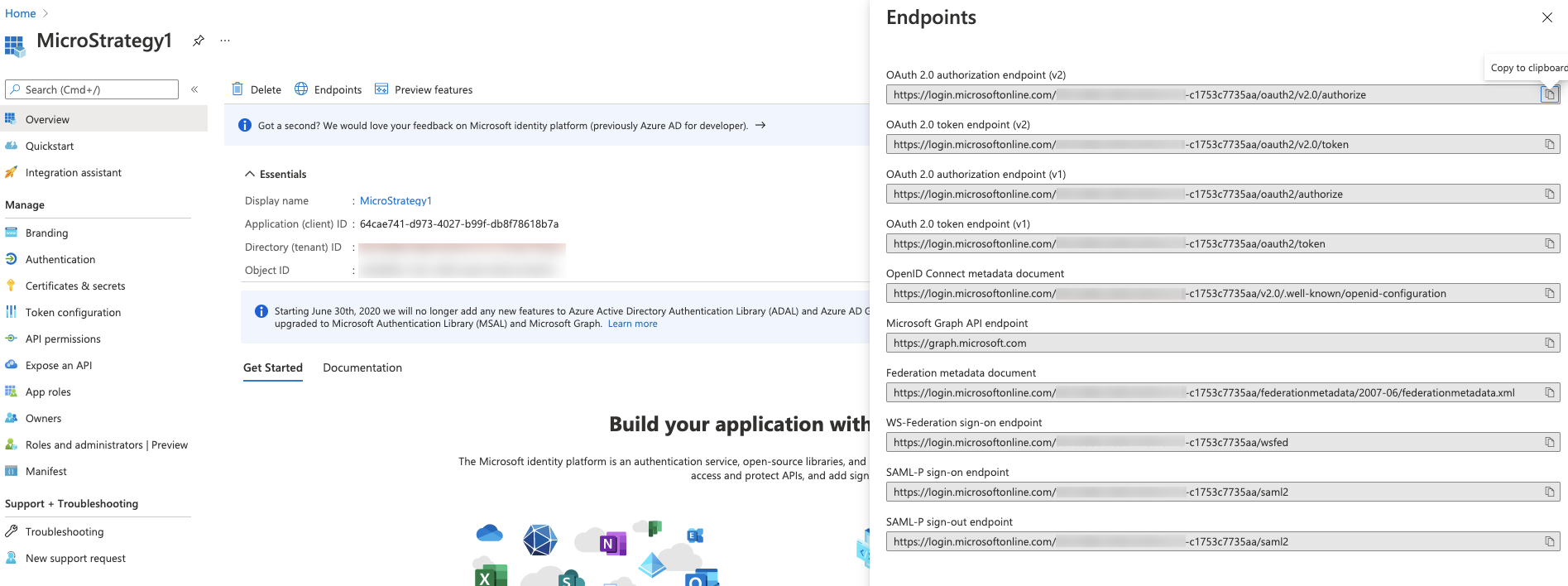Select the Get Started tab
The height and width of the screenshot is (586, 1568).
[272, 368]
